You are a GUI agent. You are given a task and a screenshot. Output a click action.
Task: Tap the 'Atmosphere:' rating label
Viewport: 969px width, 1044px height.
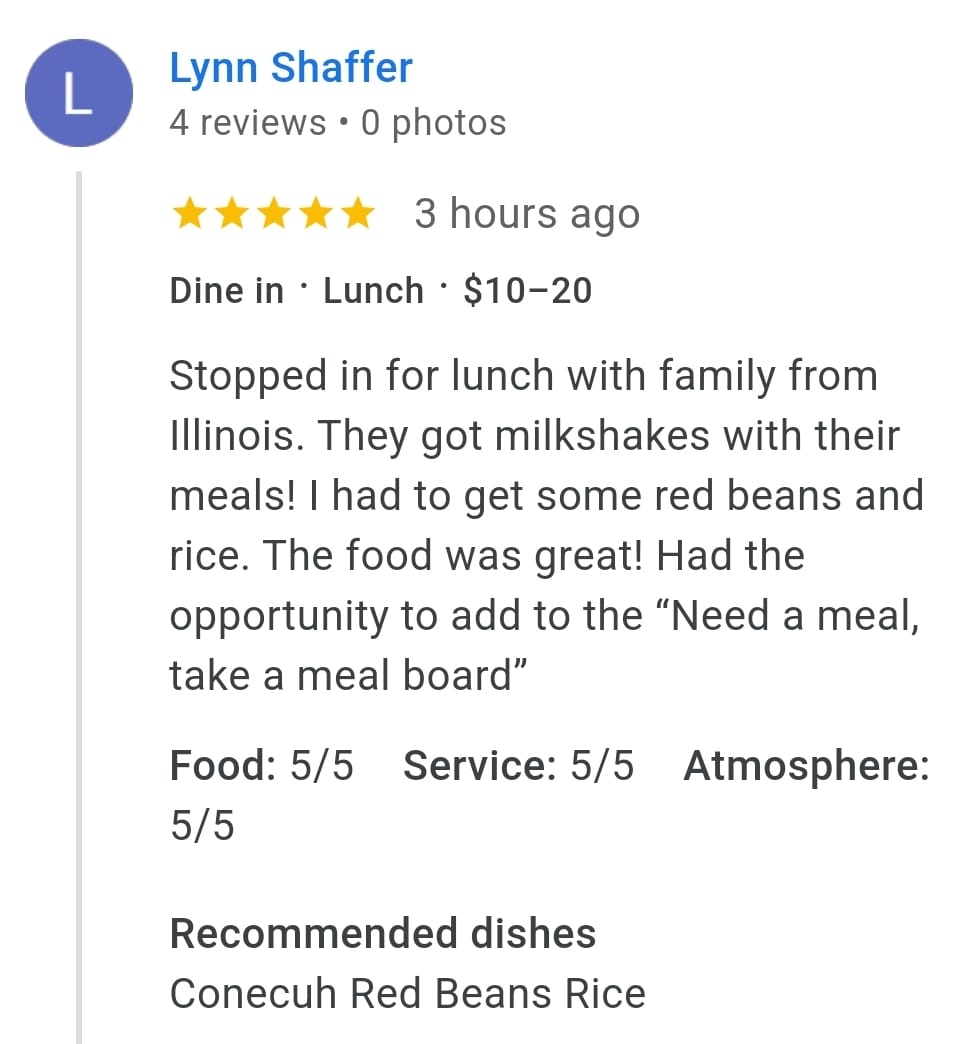(807, 766)
